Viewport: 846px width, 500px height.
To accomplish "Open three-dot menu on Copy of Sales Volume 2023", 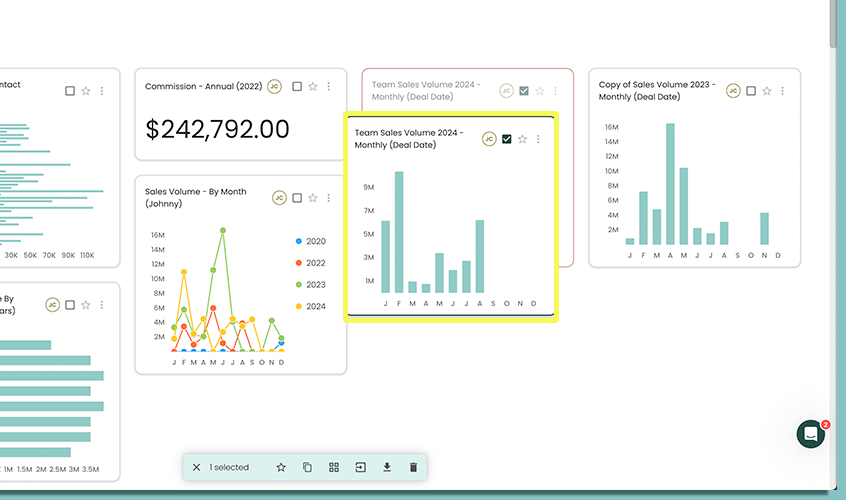I will 782,91.
